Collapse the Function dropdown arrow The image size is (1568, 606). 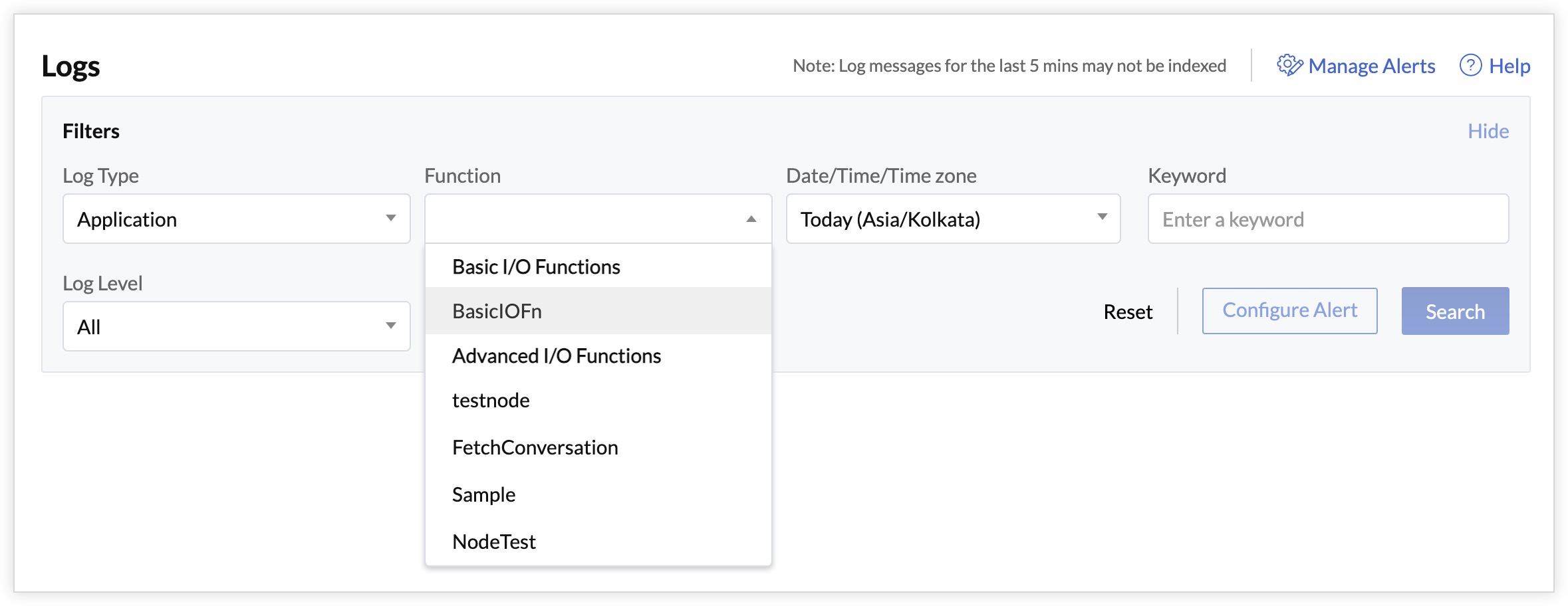pyautogui.click(x=751, y=219)
